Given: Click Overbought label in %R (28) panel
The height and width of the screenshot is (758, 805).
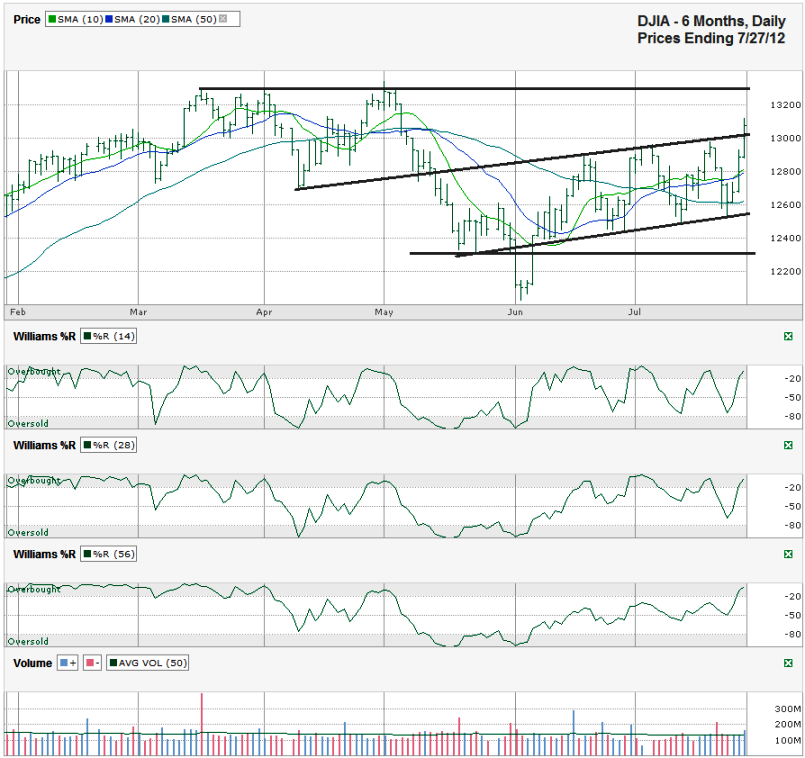Looking at the screenshot, I should [34, 480].
